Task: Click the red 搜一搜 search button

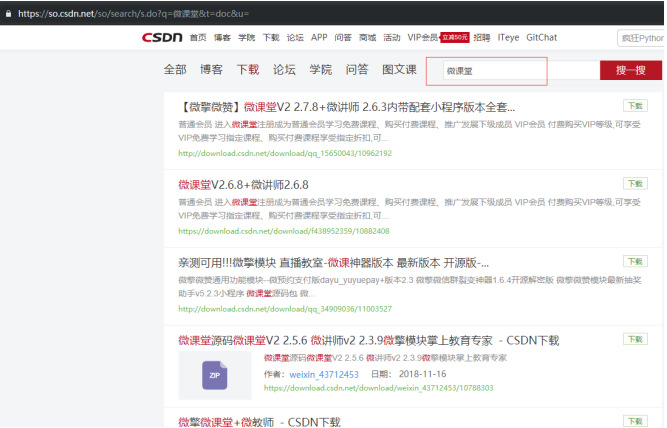Action: tap(631, 70)
